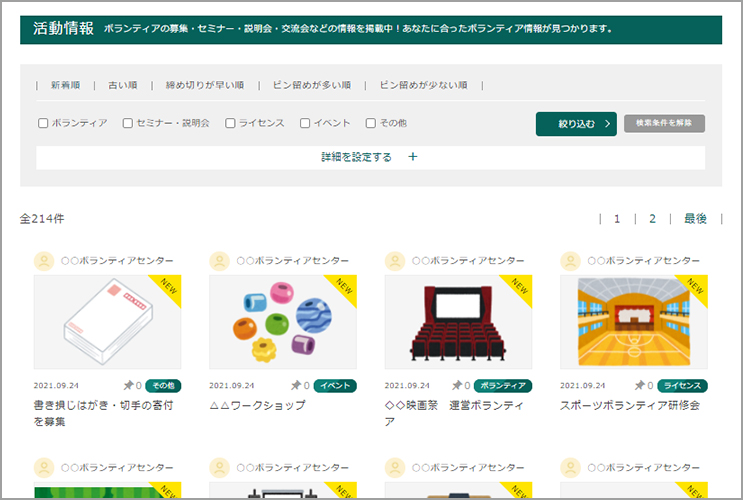Image resolution: width=743 pixels, height=500 pixels.
Task: Click avatar icon above movie theater card
Action: (395, 261)
